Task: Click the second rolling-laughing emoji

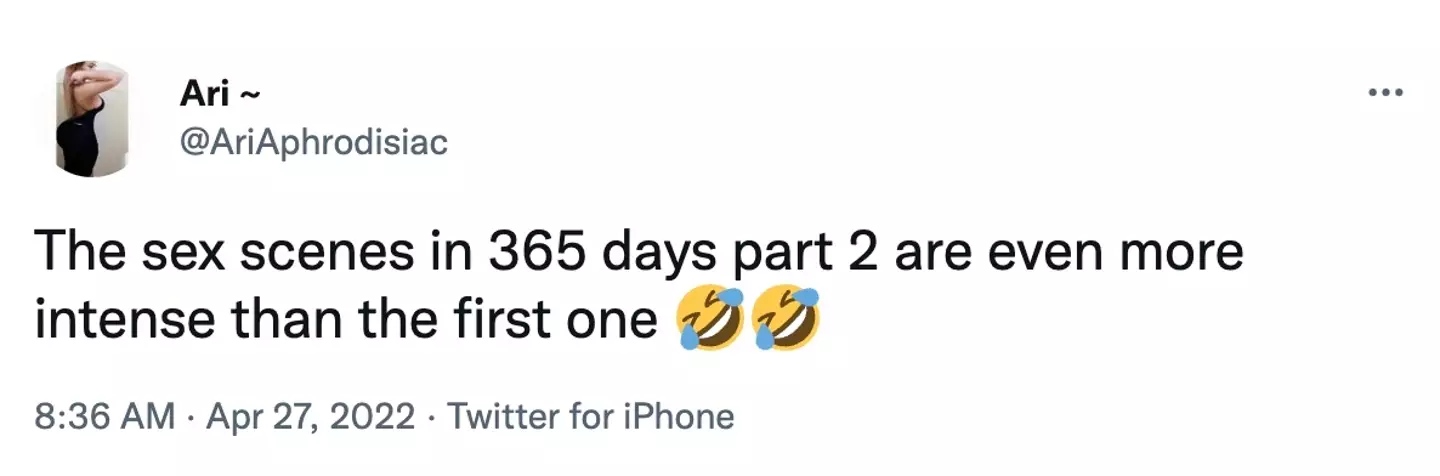Action: point(787,319)
